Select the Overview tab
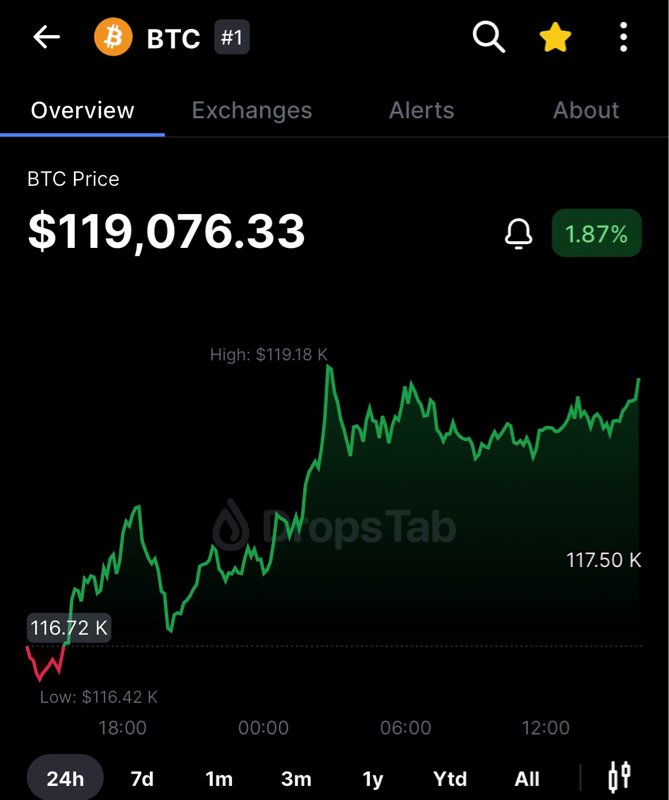This screenshot has width=669, height=800. click(82, 110)
